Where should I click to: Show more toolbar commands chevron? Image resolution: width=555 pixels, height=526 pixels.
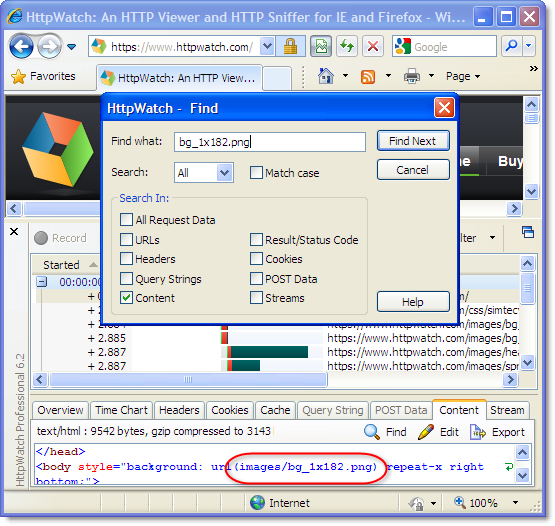533,68
